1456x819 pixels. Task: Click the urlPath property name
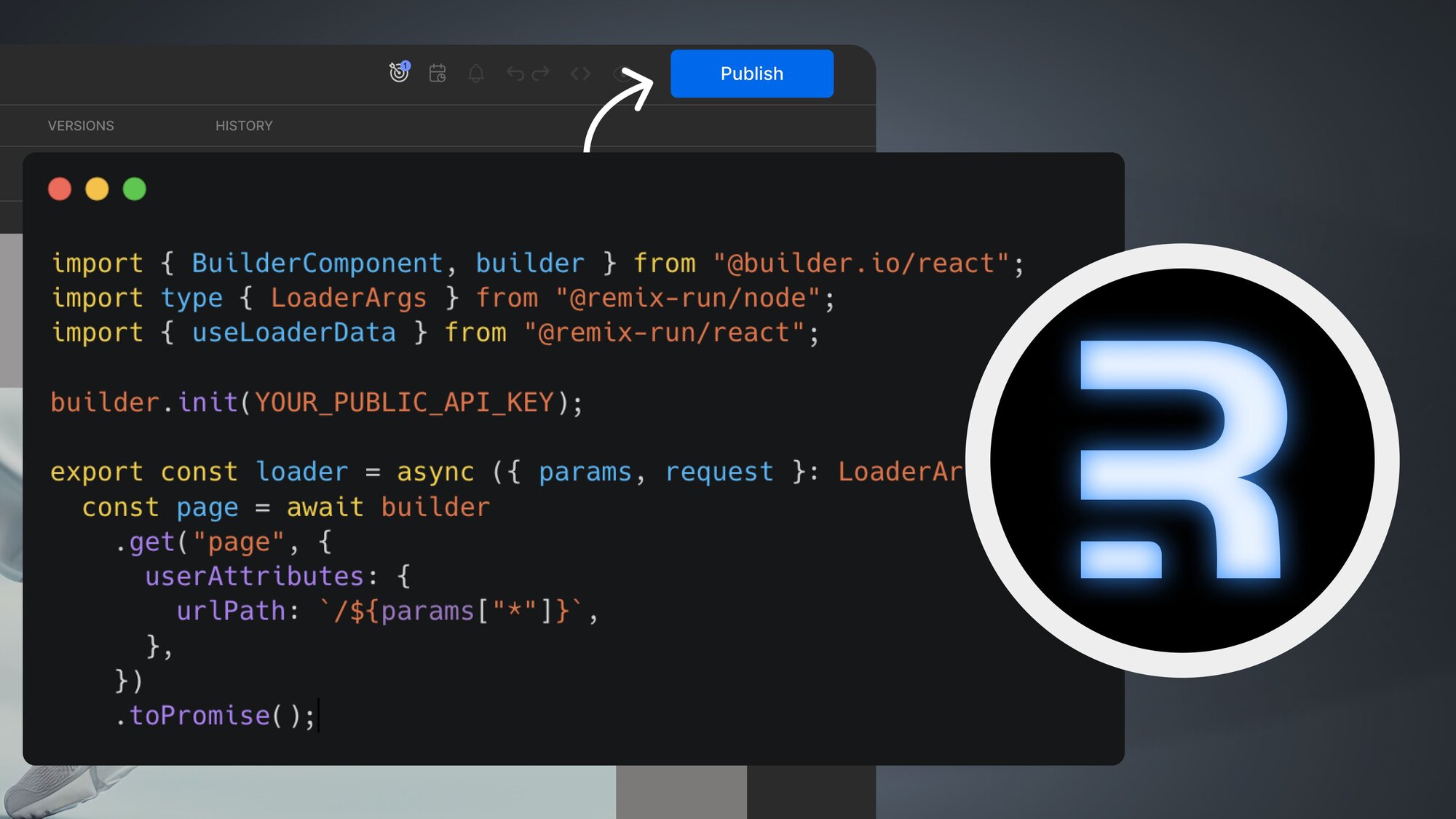(x=231, y=611)
